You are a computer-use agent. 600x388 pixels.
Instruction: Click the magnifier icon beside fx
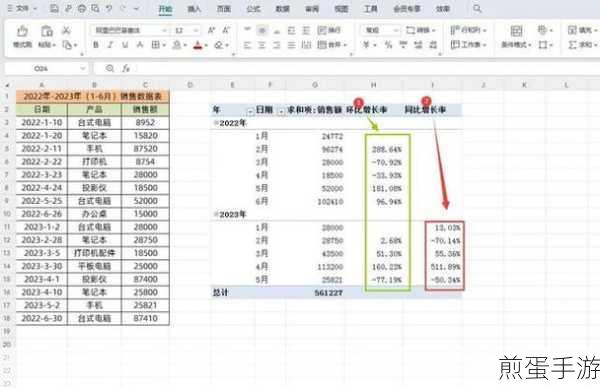[x=109, y=68]
